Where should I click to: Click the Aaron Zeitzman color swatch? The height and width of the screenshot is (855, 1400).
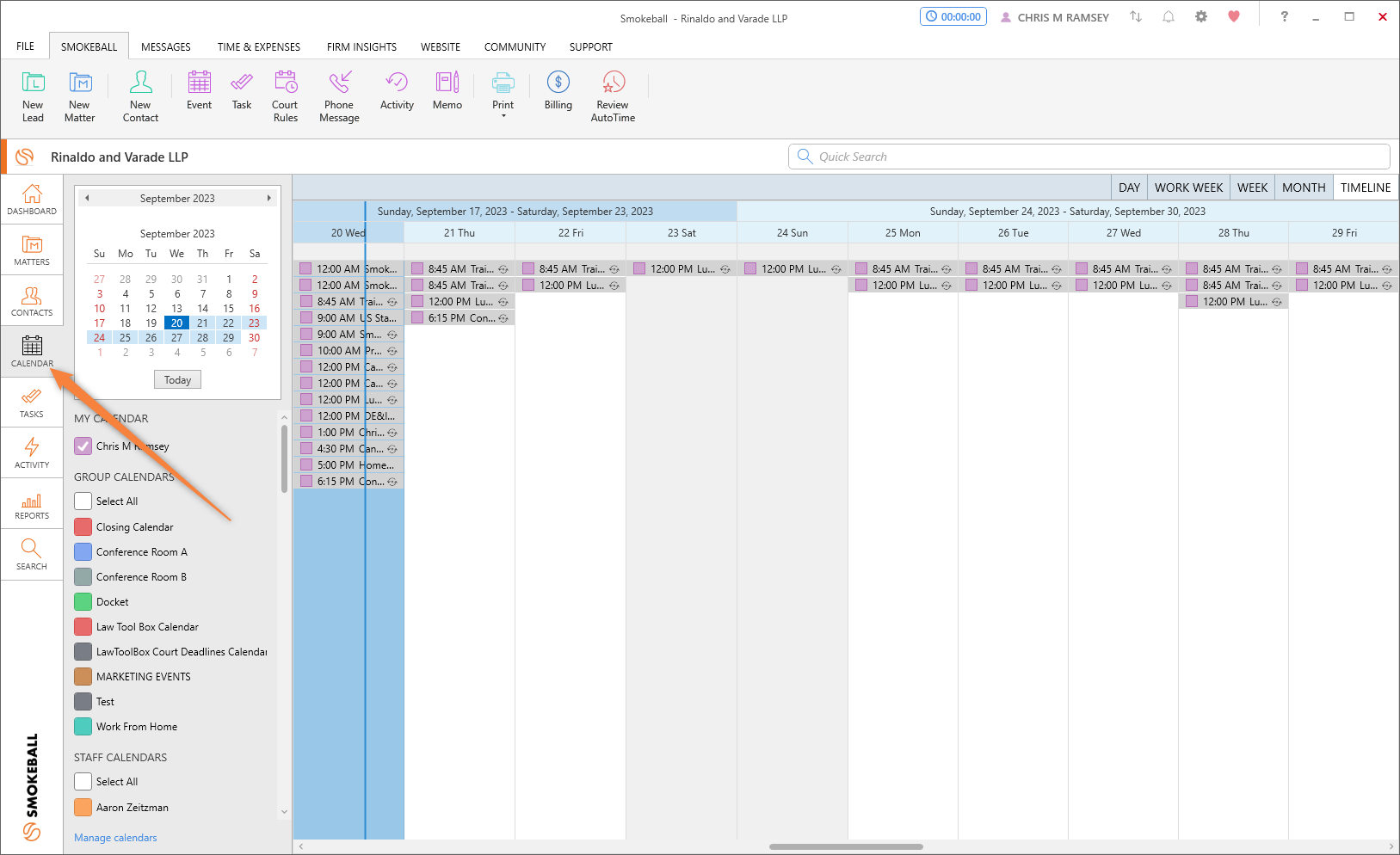[x=83, y=807]
